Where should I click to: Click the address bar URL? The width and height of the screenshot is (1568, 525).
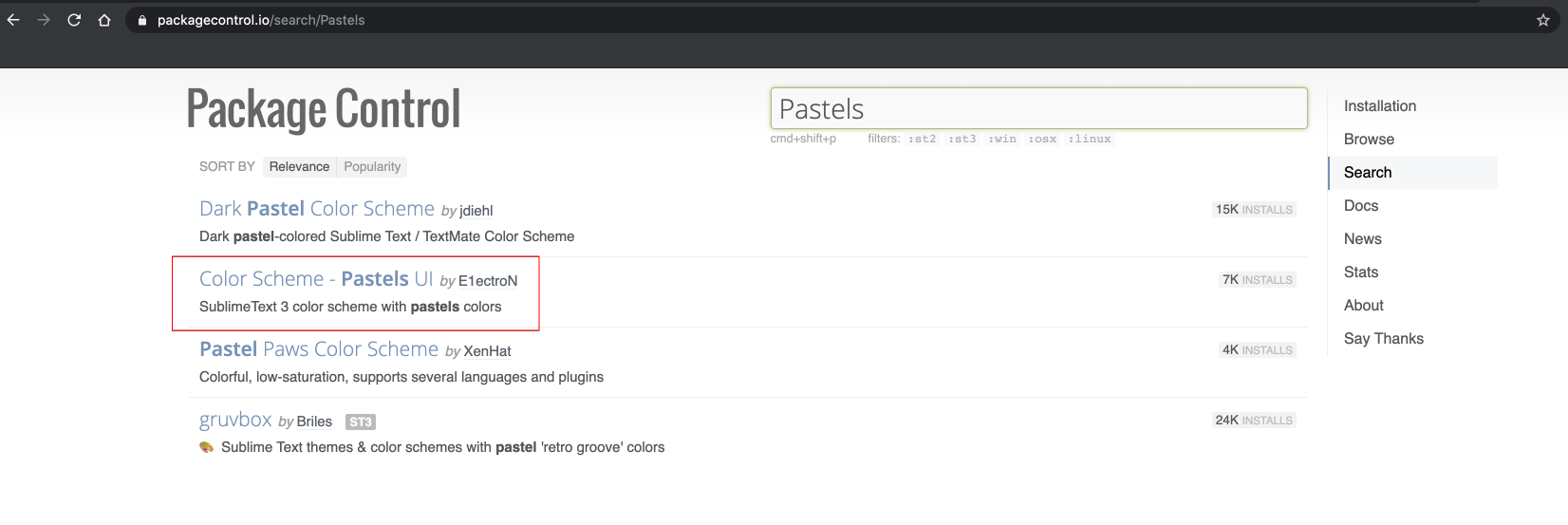click(x=261, y=20)
